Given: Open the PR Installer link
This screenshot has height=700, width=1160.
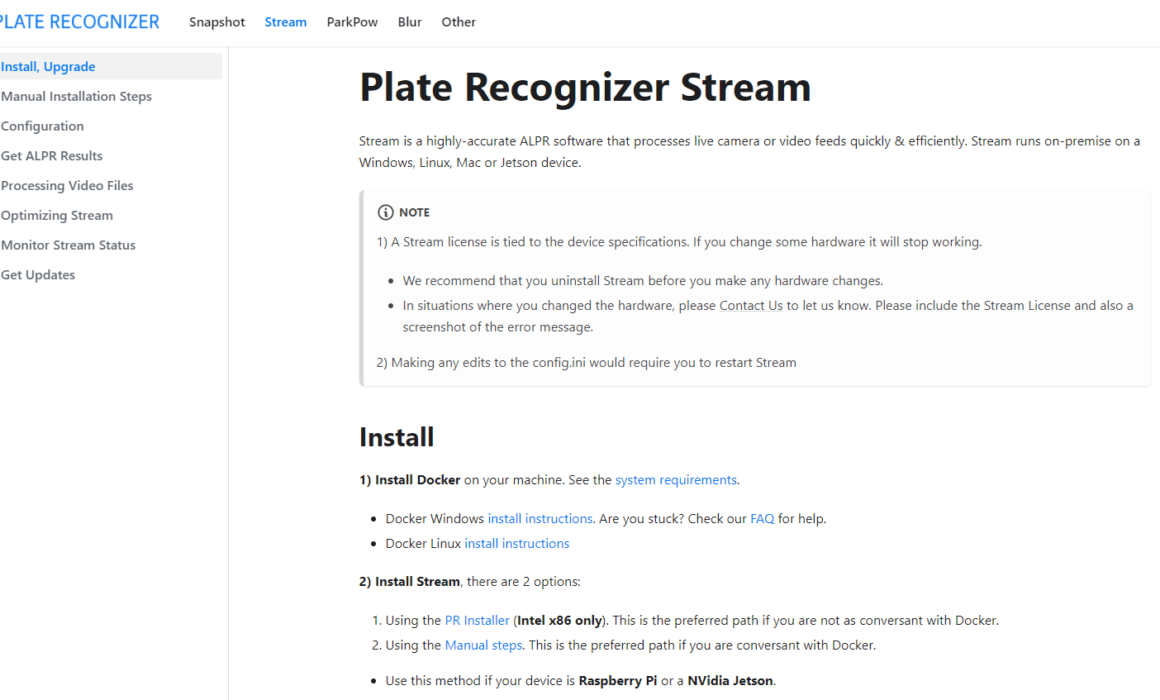Looking at the screenshot, I should (x=477, y=620).
